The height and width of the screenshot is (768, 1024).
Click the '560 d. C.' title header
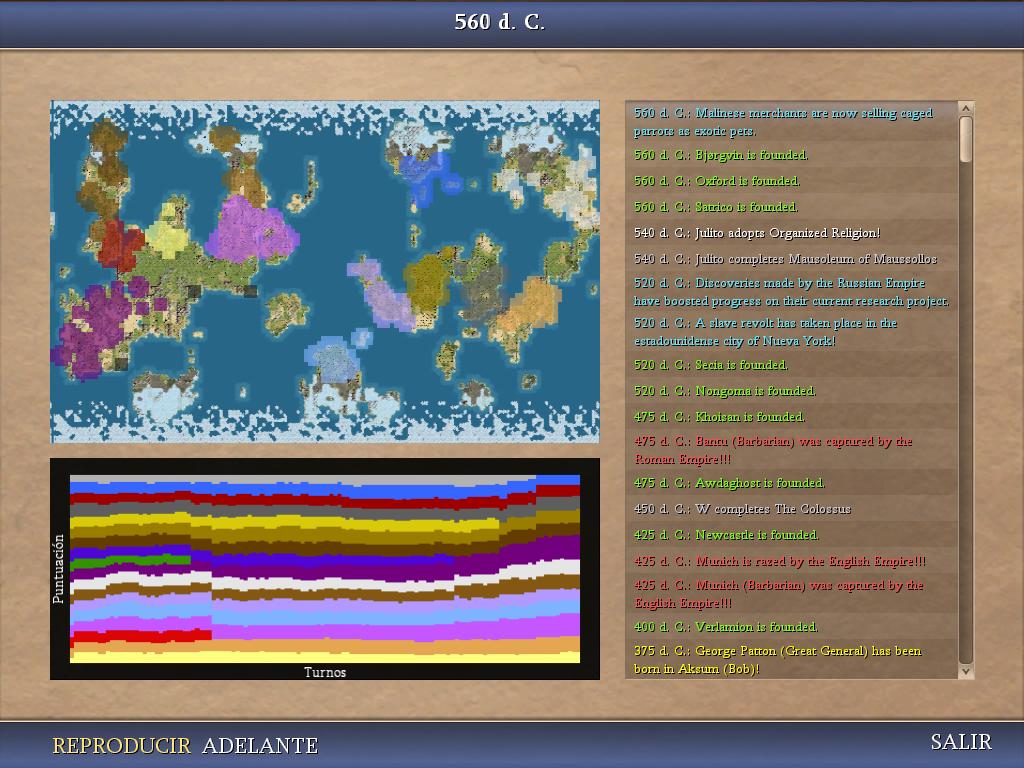pos(500,22)
